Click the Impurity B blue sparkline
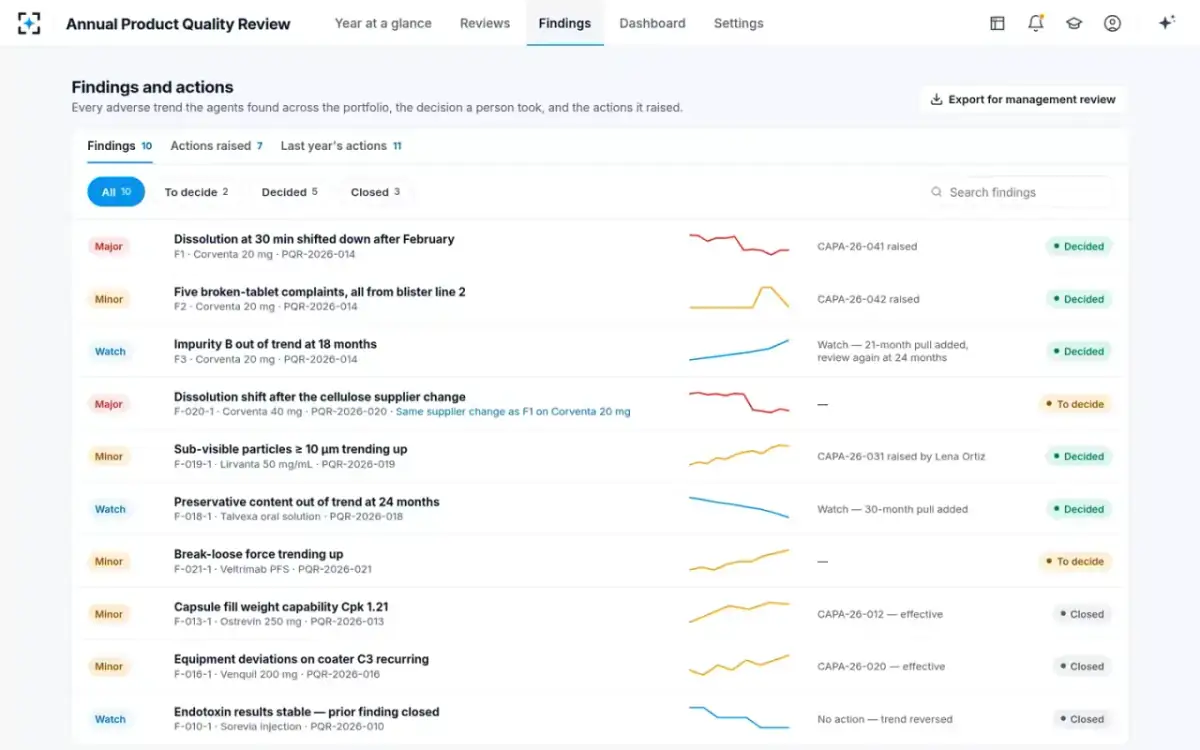1200x750 pixels. 739,350
